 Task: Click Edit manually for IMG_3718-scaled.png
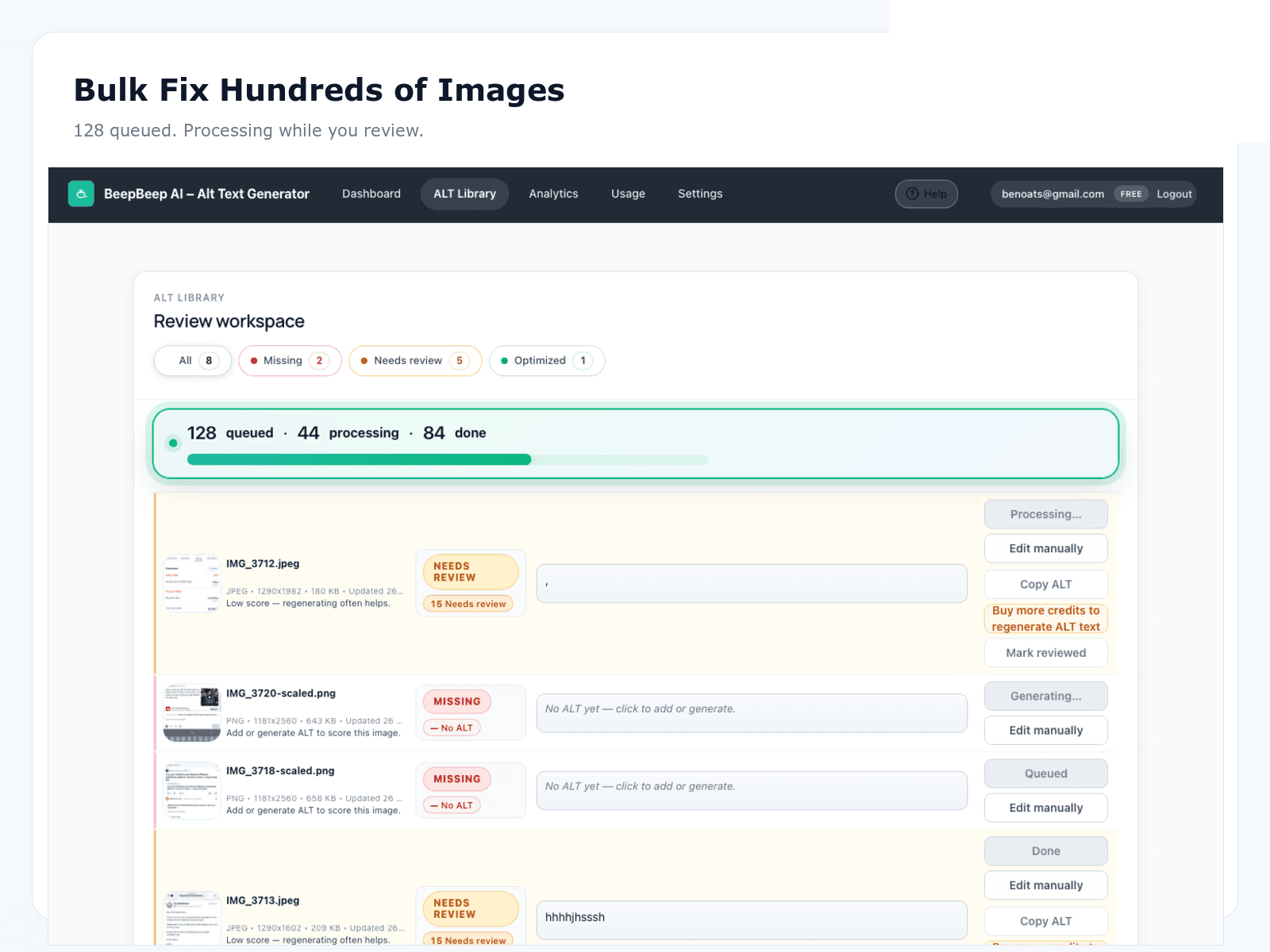[x=1046, y=808]
